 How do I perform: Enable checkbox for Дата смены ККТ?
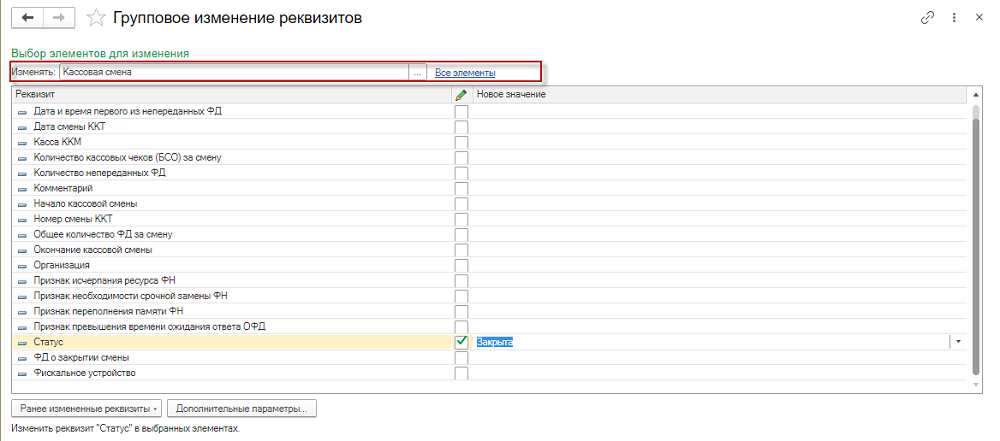click(462, 126)
